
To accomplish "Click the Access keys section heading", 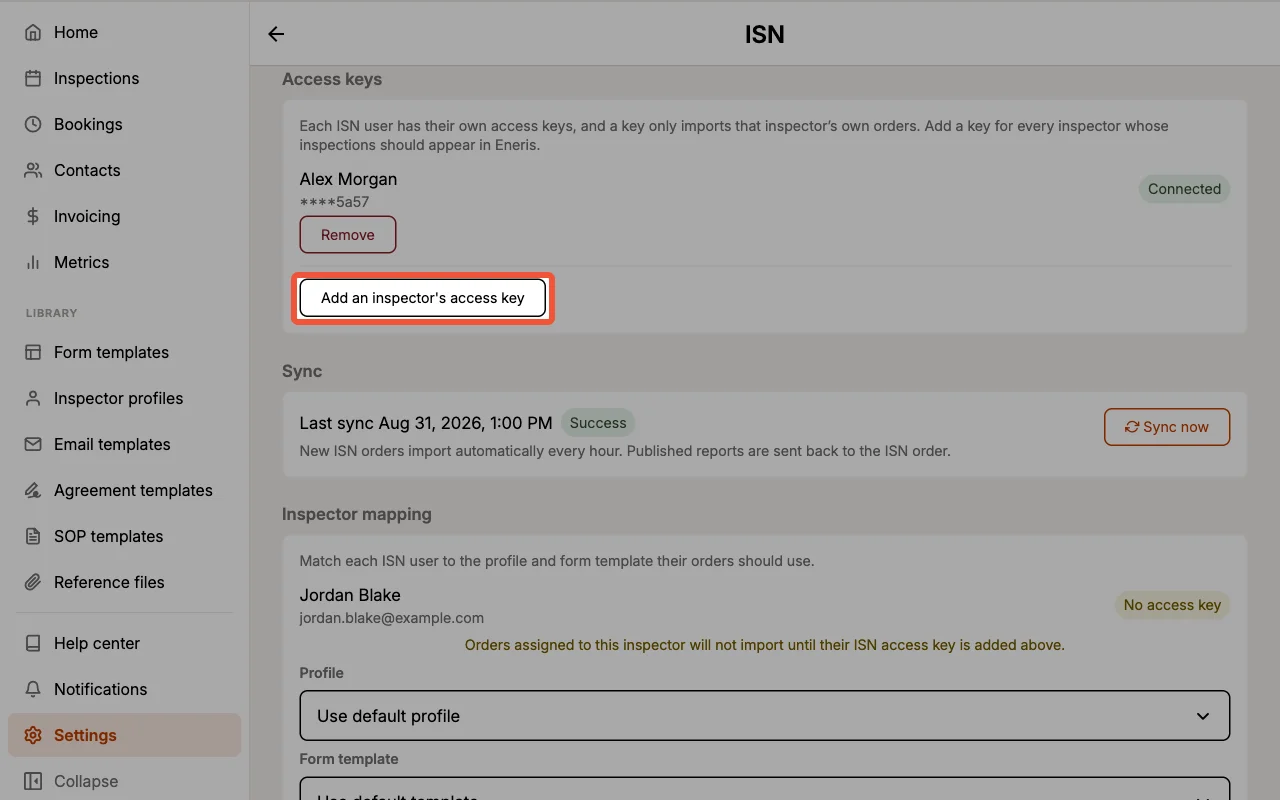I will 332,79.
